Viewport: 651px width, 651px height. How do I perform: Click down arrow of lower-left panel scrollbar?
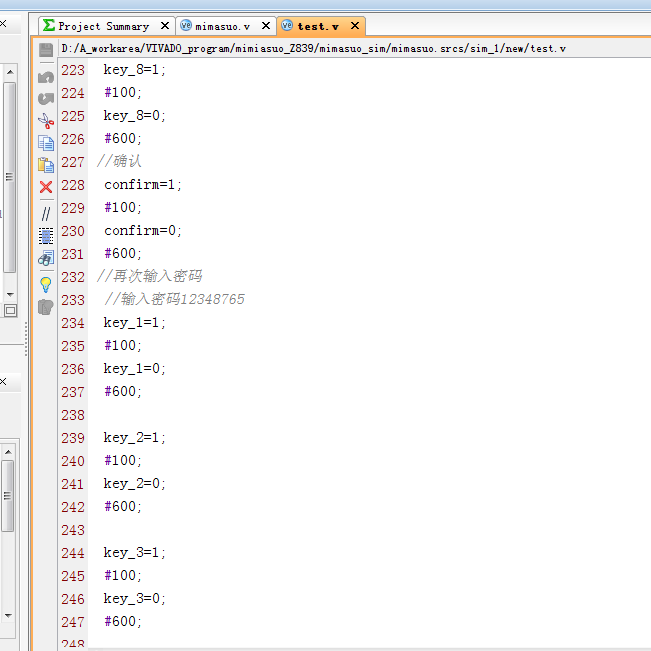coord(9,615)
